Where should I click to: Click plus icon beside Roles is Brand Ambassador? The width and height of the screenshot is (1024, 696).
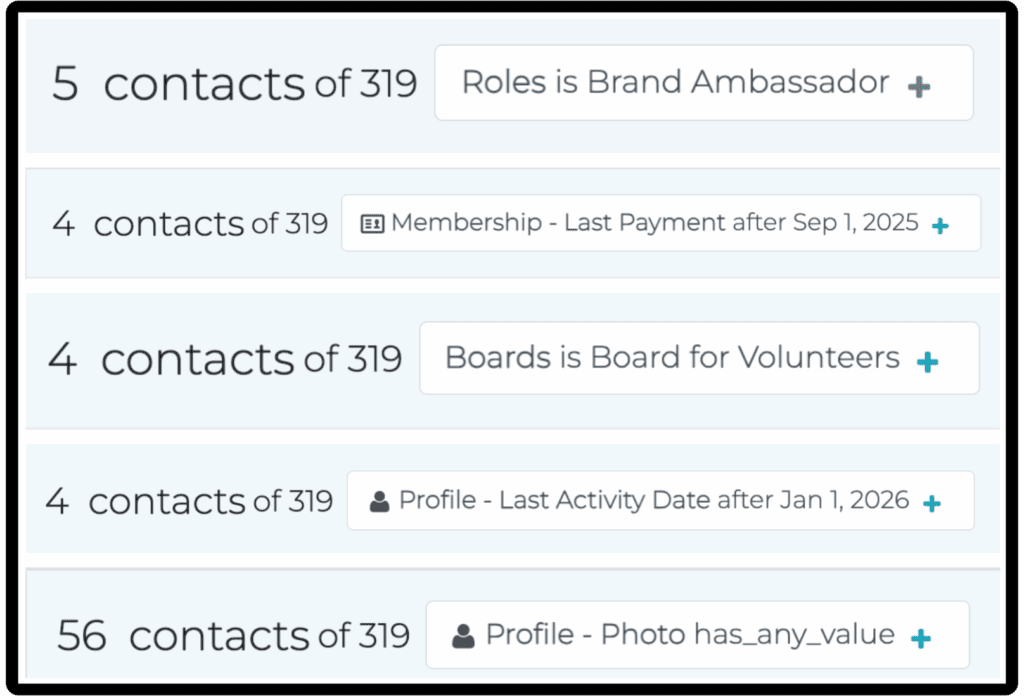point(919,87)
